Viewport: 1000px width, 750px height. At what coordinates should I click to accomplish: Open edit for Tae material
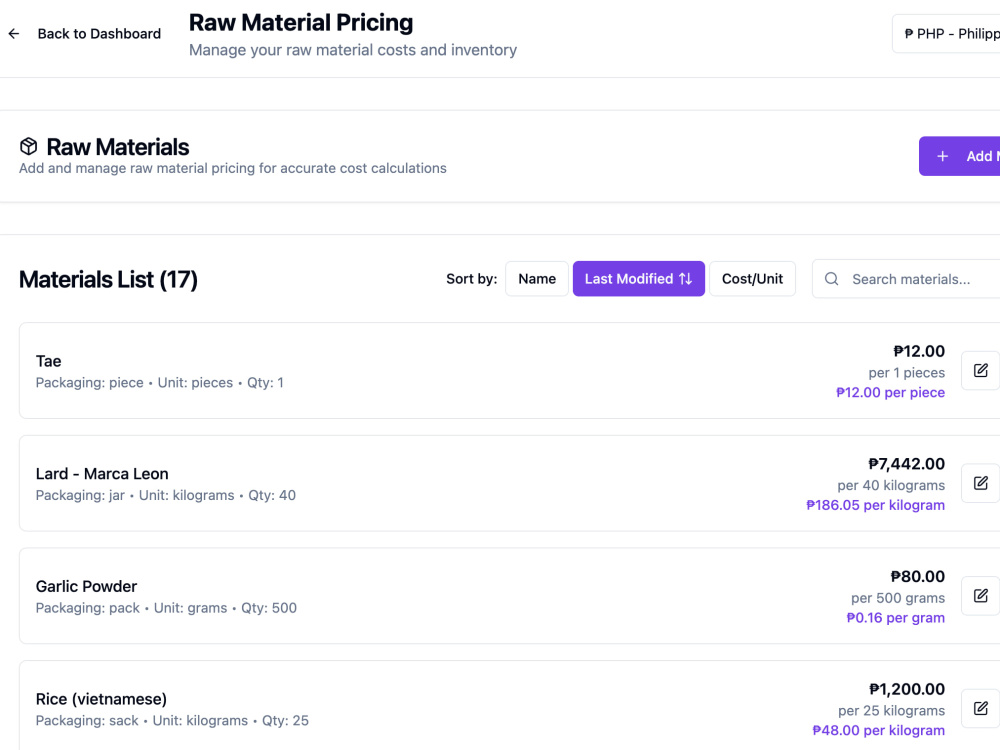coord(980,371)
